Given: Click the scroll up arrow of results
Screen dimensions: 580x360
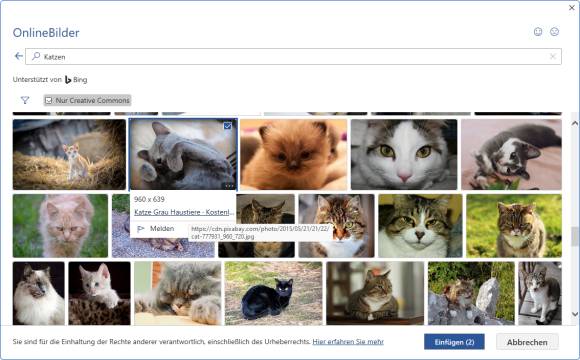Looking at the screenshot, I should (x=574, y=124).
